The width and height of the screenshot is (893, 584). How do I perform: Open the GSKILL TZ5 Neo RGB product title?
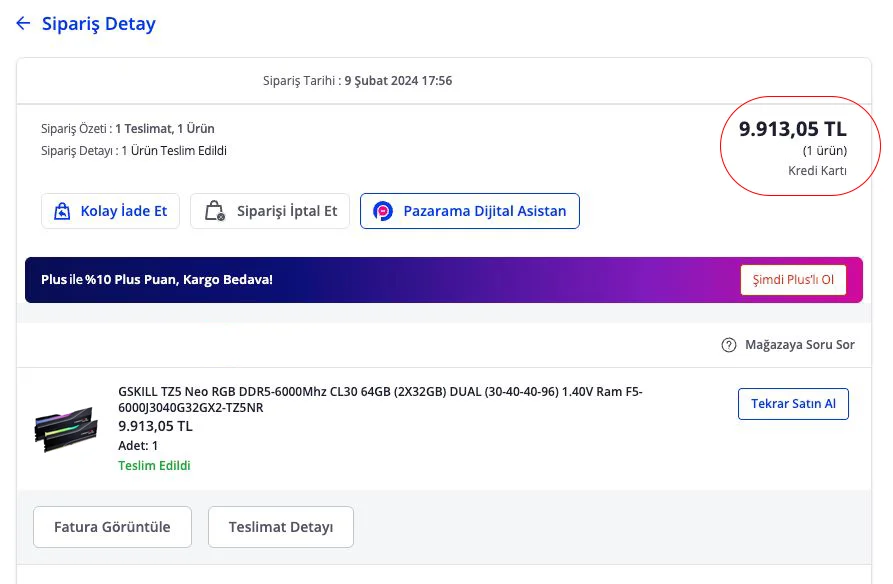click(380, 399)
